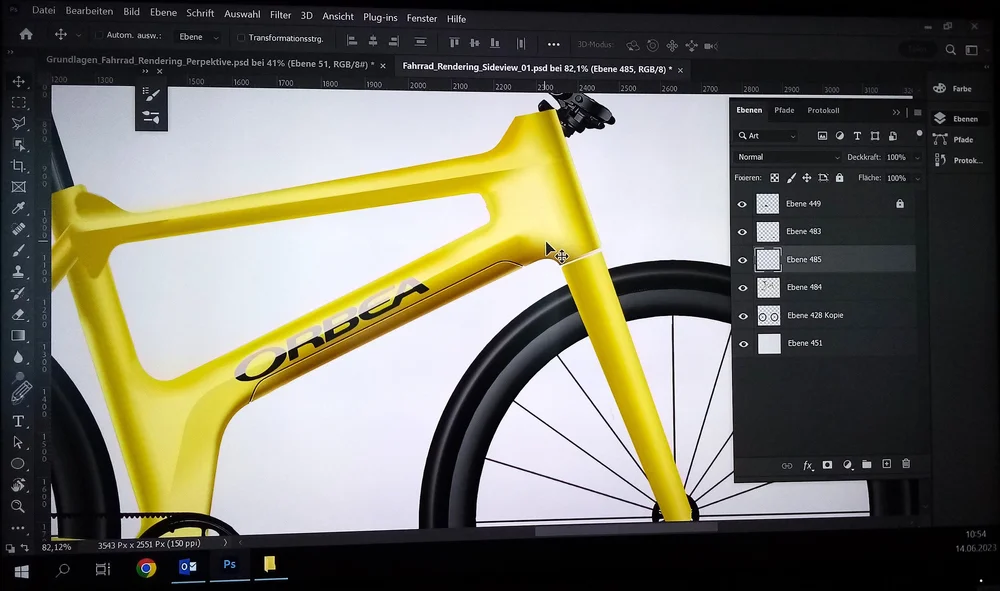Select the Ellipse shape tool
The width and height of the screenshot is (1000, 591).
point(18,463)
